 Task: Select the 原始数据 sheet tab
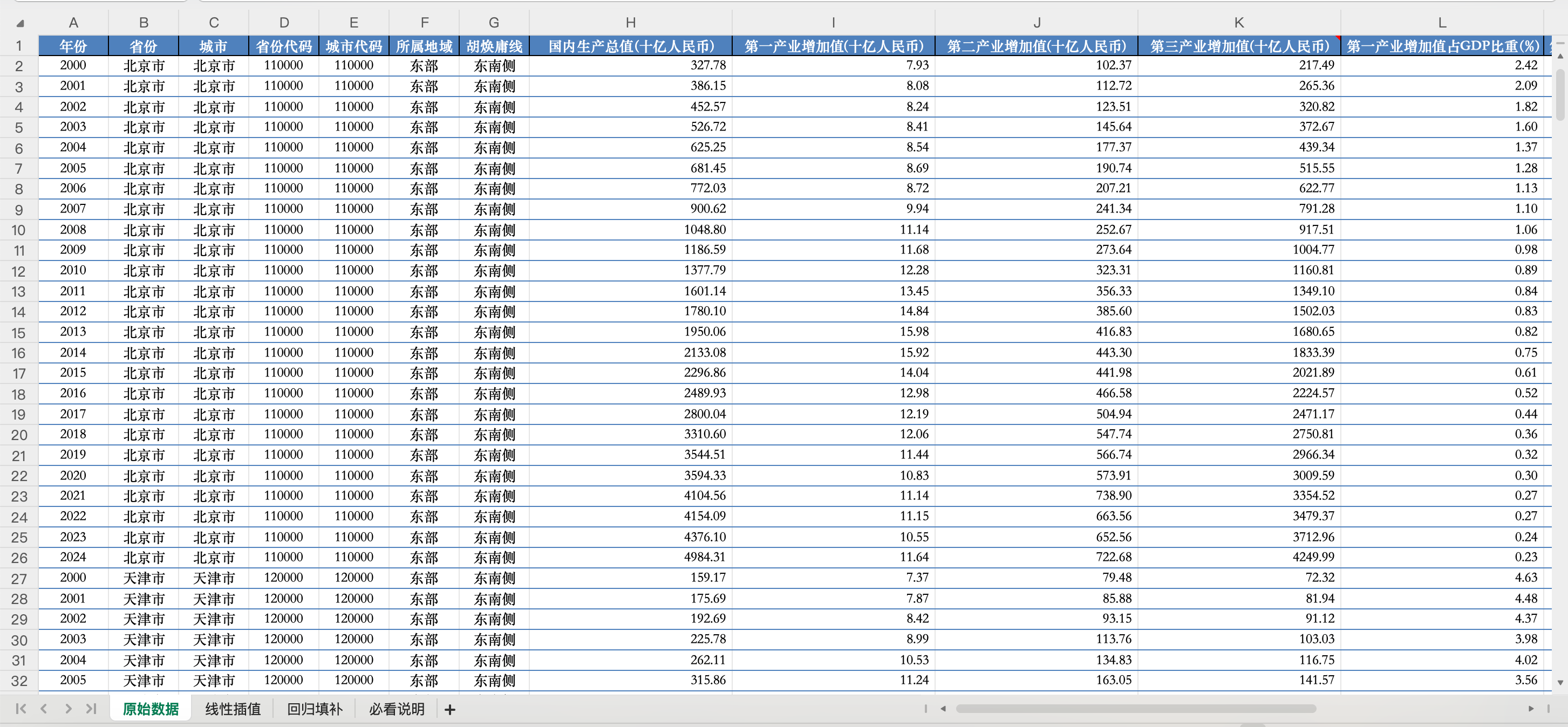click(x=151, y=709)
